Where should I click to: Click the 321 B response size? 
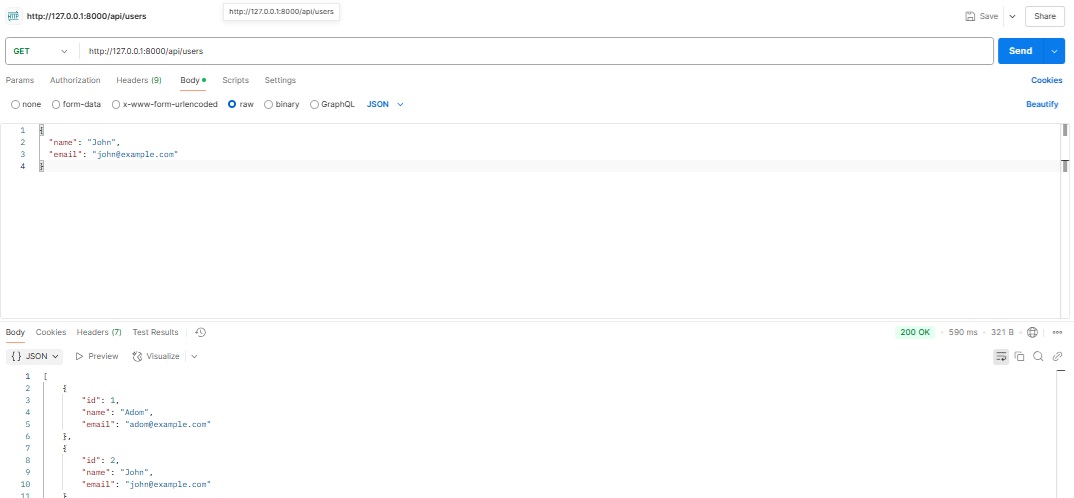click(1002, 332)
